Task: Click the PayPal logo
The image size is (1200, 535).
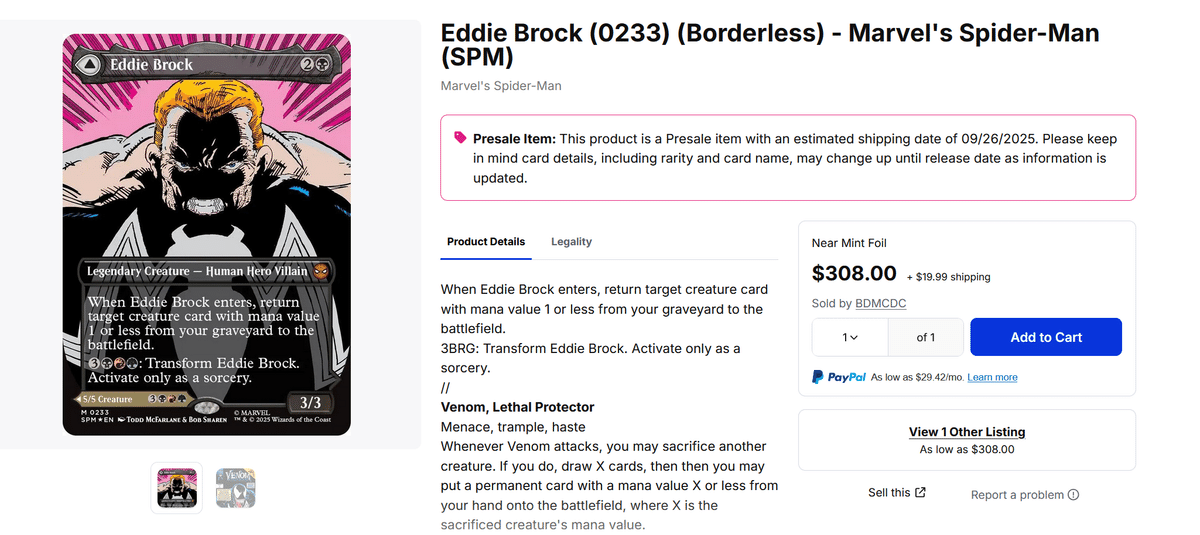Action: 838,377
